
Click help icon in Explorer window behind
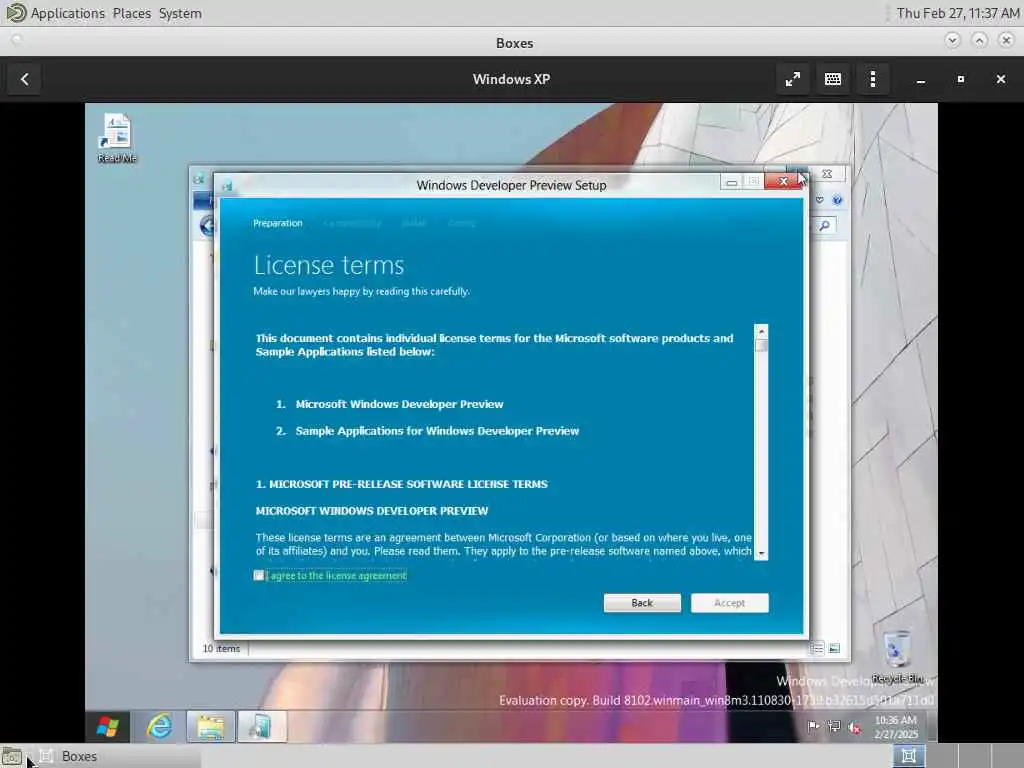pyautogui.click(x=837, y=200)
